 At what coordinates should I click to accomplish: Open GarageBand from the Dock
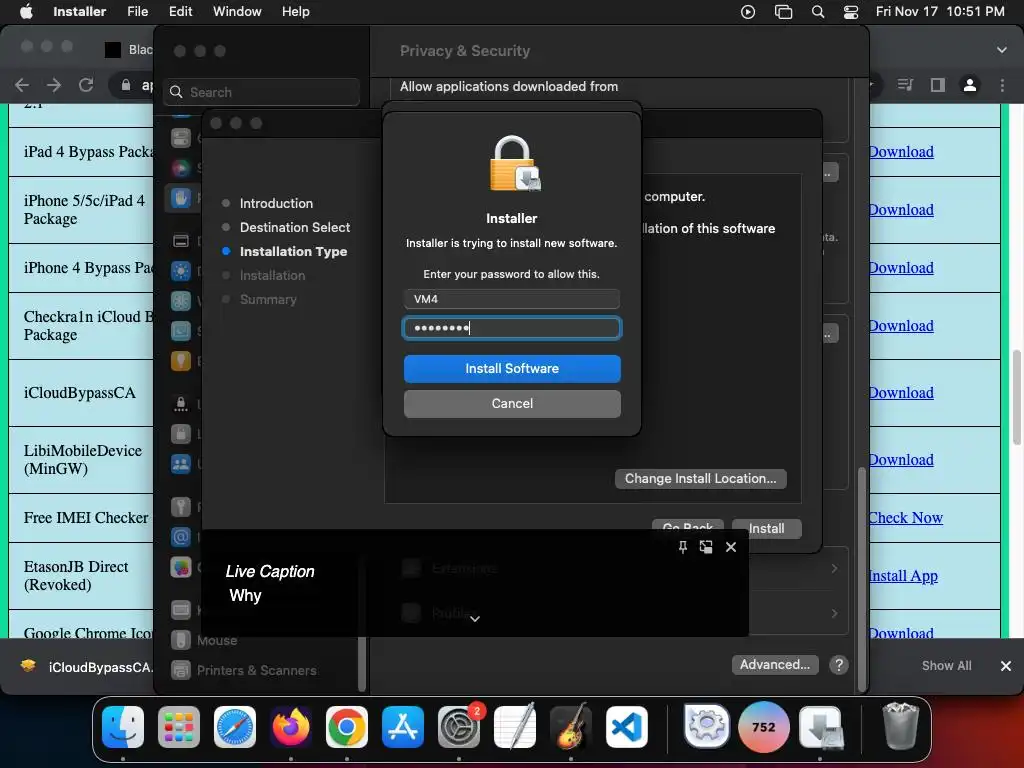pos(571,727)
